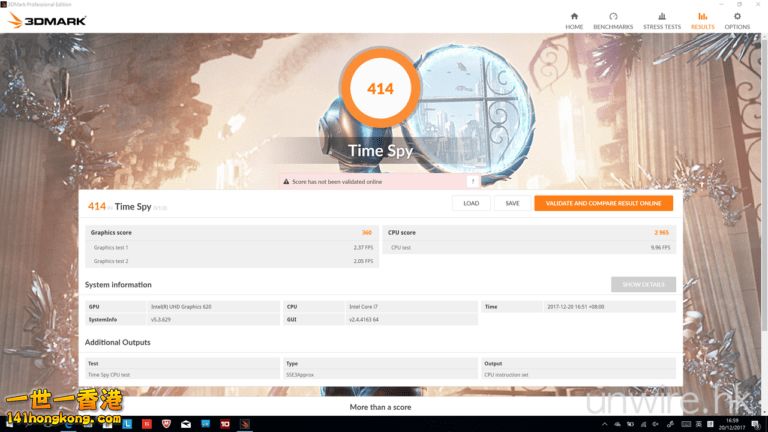Image resolution: width=768 pixels, height=432 pixels.
Task: Show hidden tray icons chevron
Action: click(604, 424)
